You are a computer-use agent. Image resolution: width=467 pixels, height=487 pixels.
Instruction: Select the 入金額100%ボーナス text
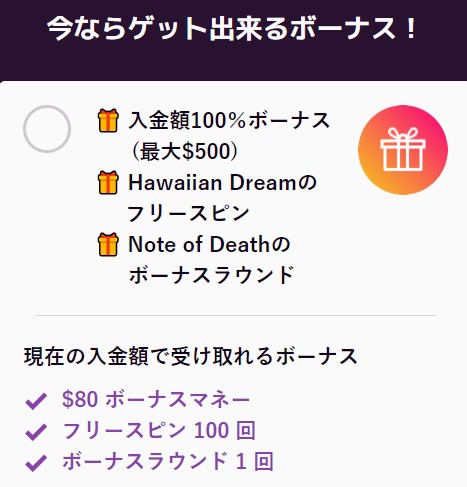point(229,120)
